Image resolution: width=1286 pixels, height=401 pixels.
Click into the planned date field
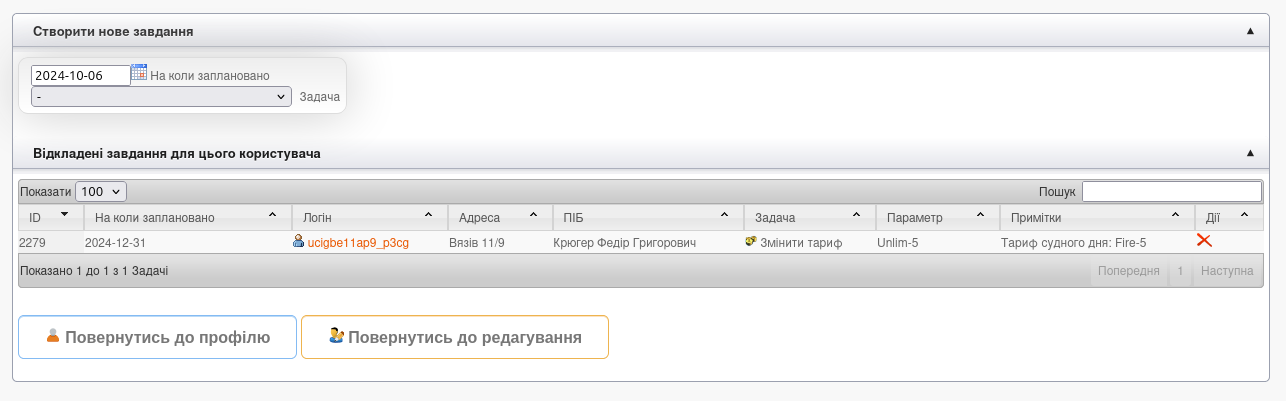pyautogui.click(x=80, y=75)
